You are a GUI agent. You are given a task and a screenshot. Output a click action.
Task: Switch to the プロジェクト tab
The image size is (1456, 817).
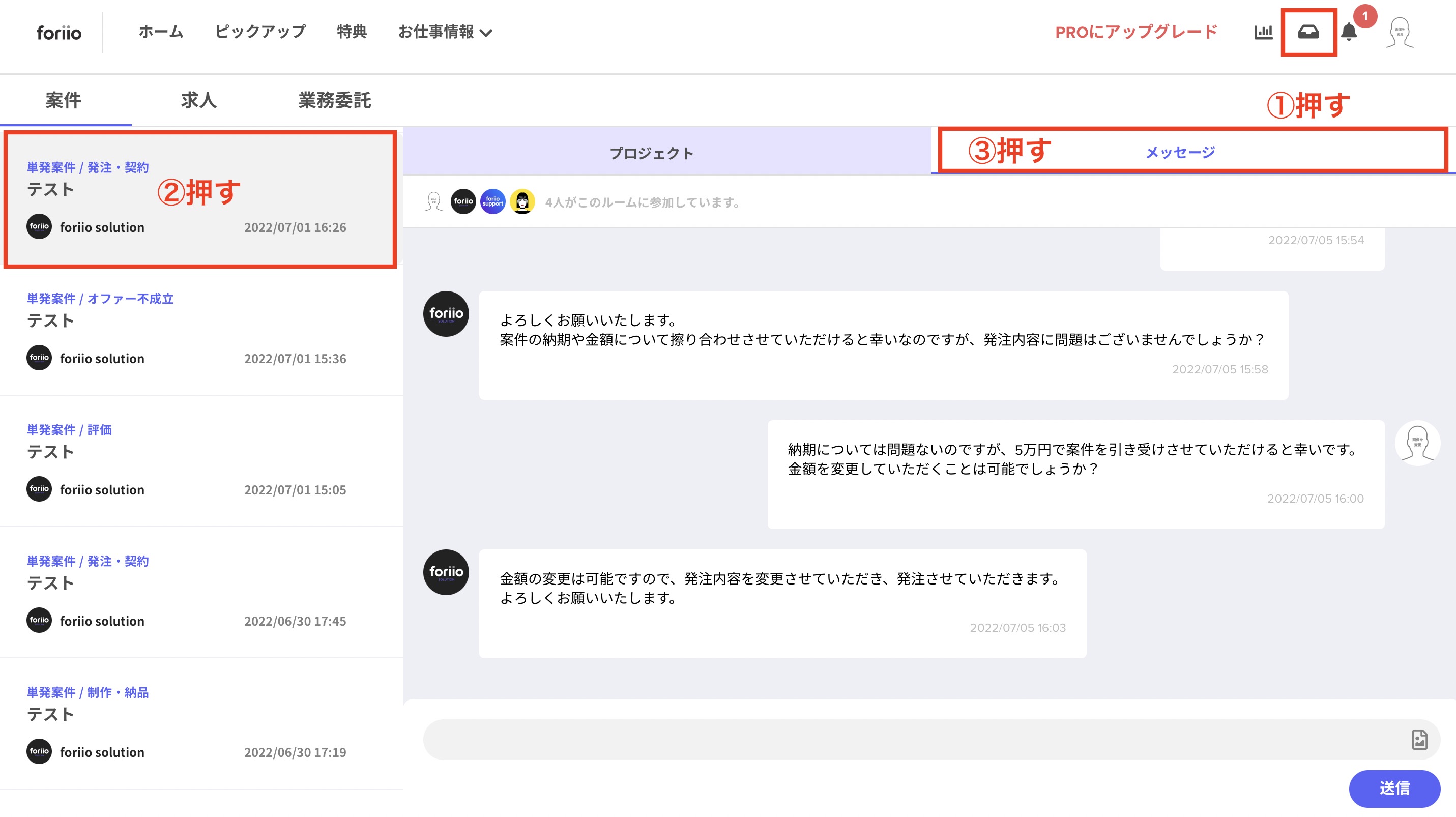tap(667, 152)
